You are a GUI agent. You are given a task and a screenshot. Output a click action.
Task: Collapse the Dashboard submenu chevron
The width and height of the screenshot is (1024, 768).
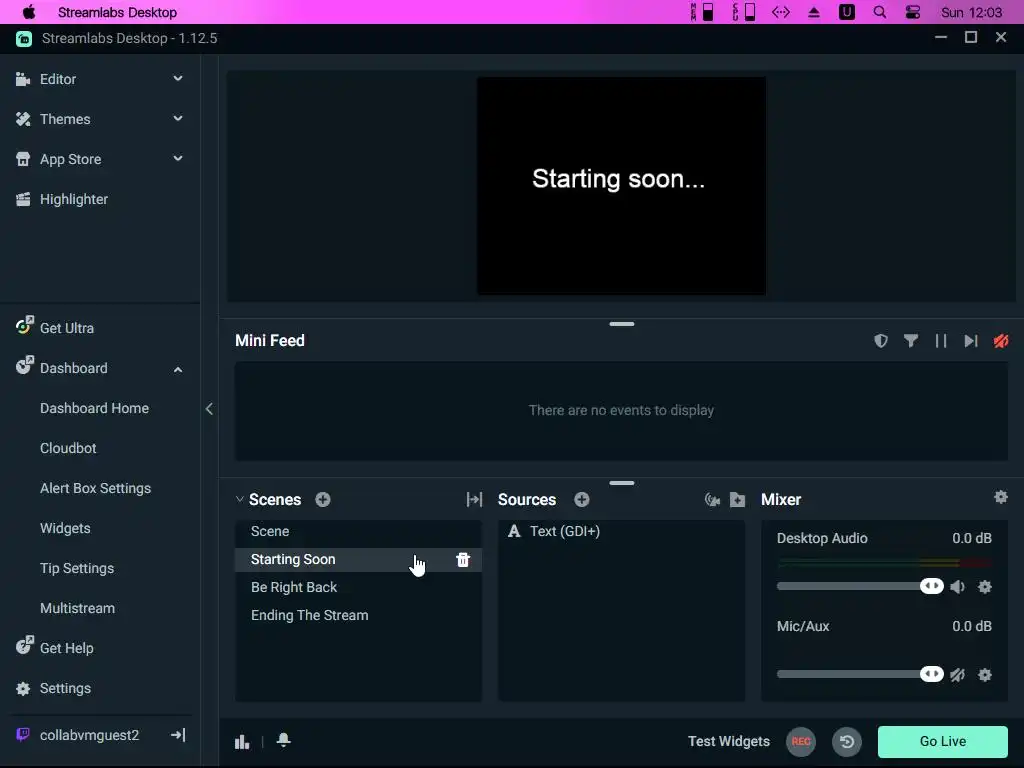click(178, 369)
